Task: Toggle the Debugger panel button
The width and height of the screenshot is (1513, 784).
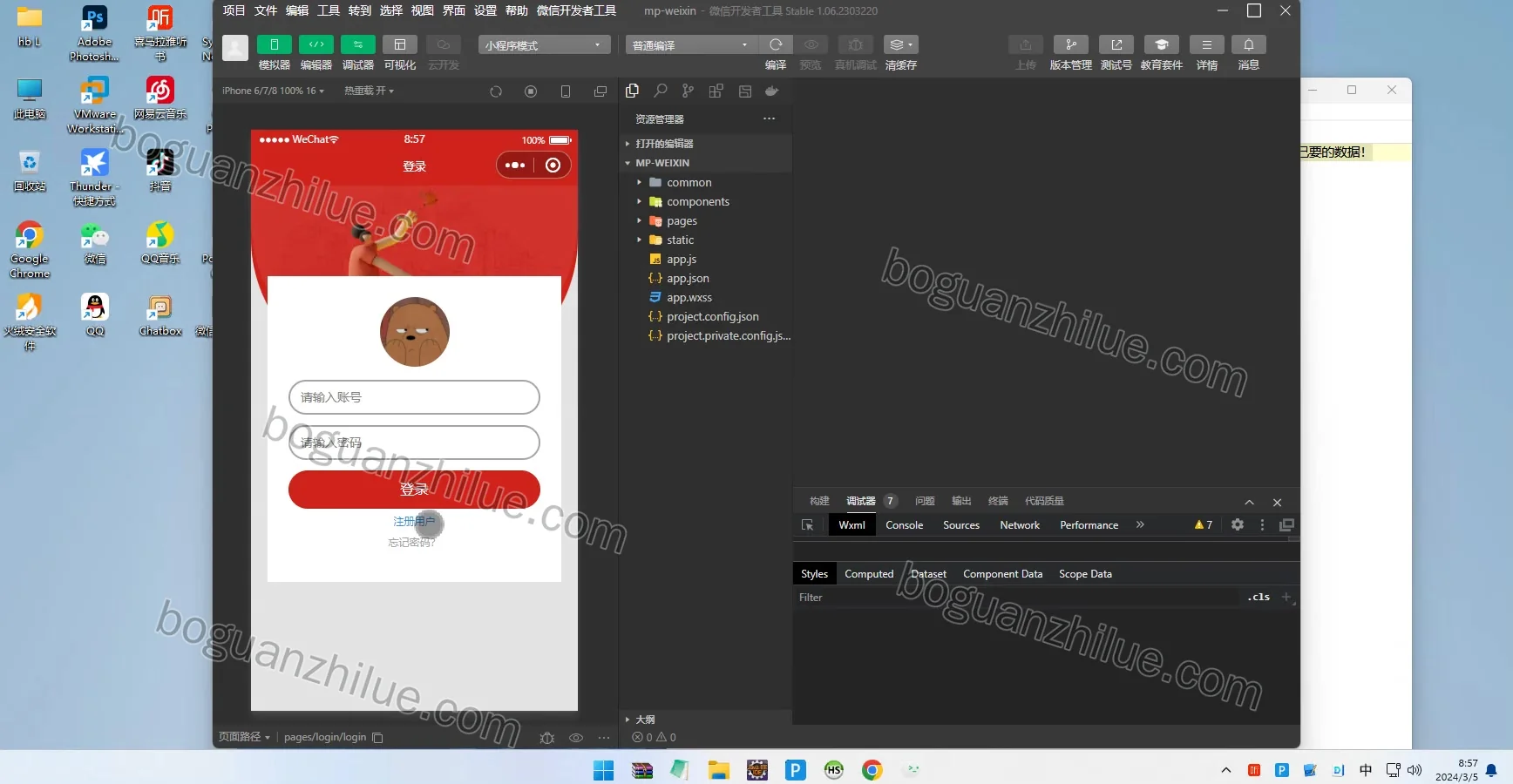Action: 357,44
